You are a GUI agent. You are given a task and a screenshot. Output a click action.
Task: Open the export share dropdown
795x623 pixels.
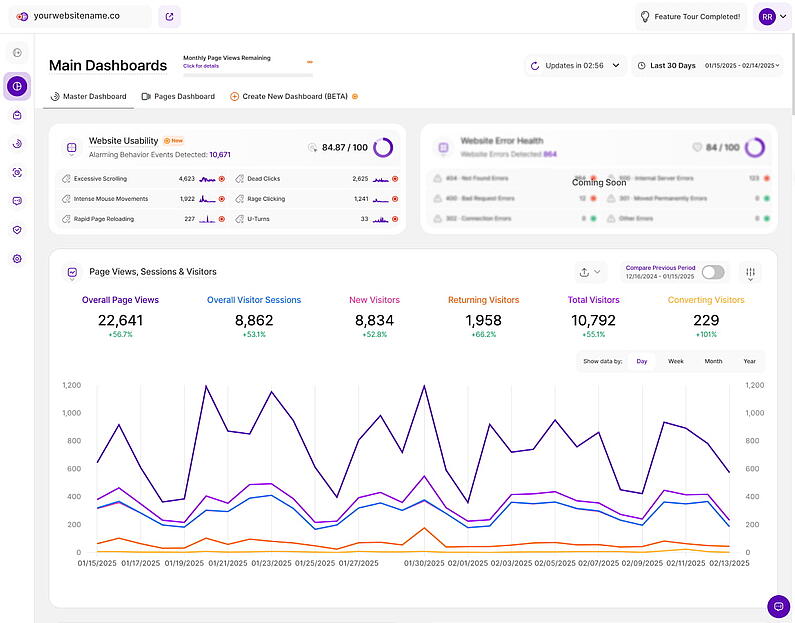tap(590, 273)
